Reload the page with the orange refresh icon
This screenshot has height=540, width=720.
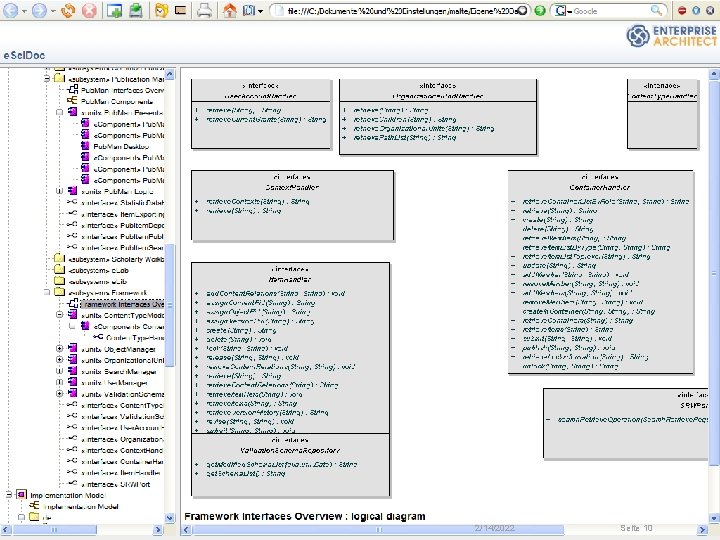pos(68,10)
